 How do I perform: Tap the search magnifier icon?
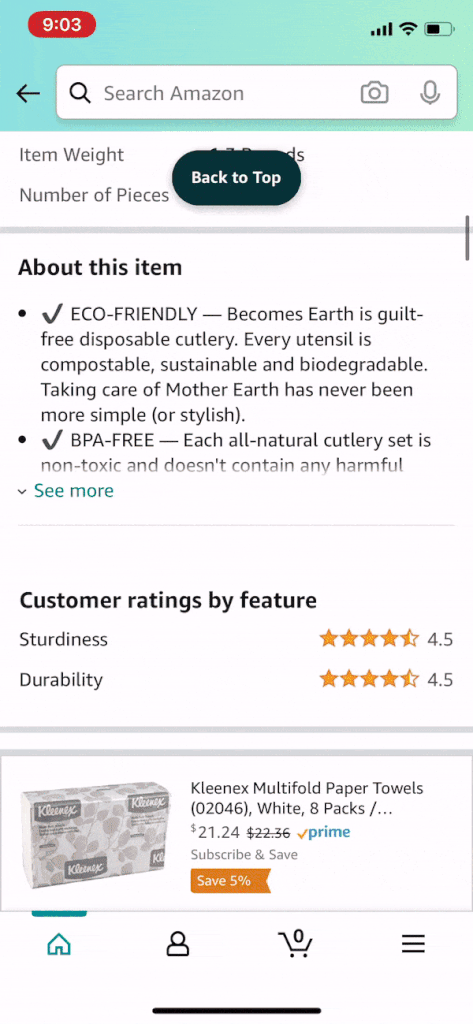(80, 93)
